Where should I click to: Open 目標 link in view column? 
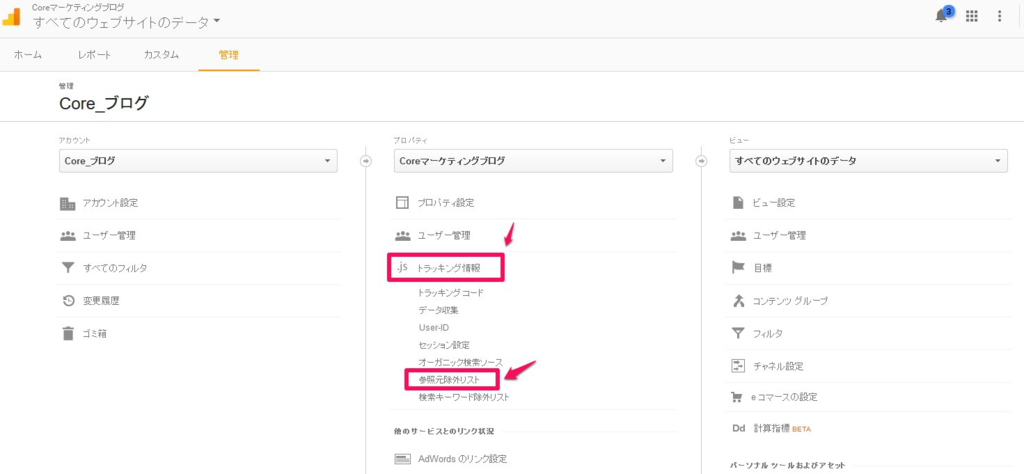(763, 268)
